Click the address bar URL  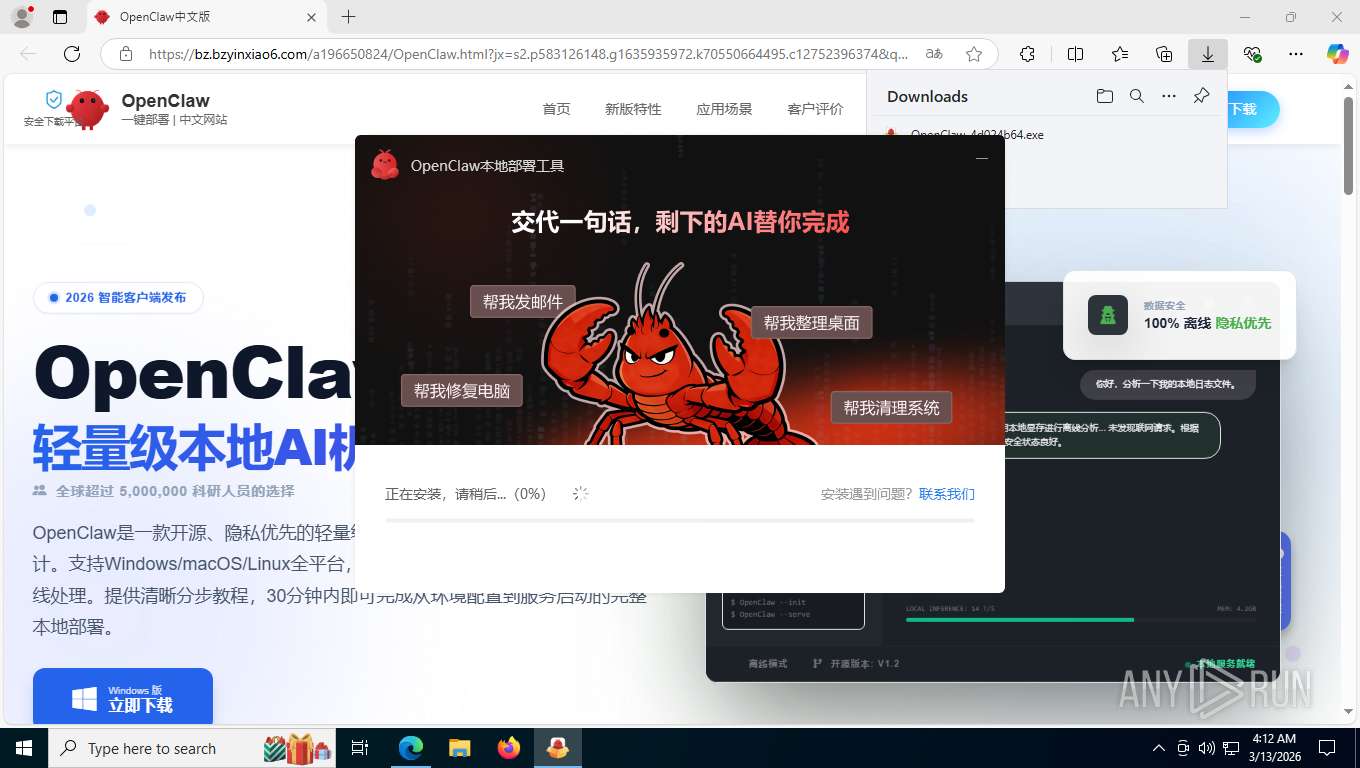coord(528,54)
